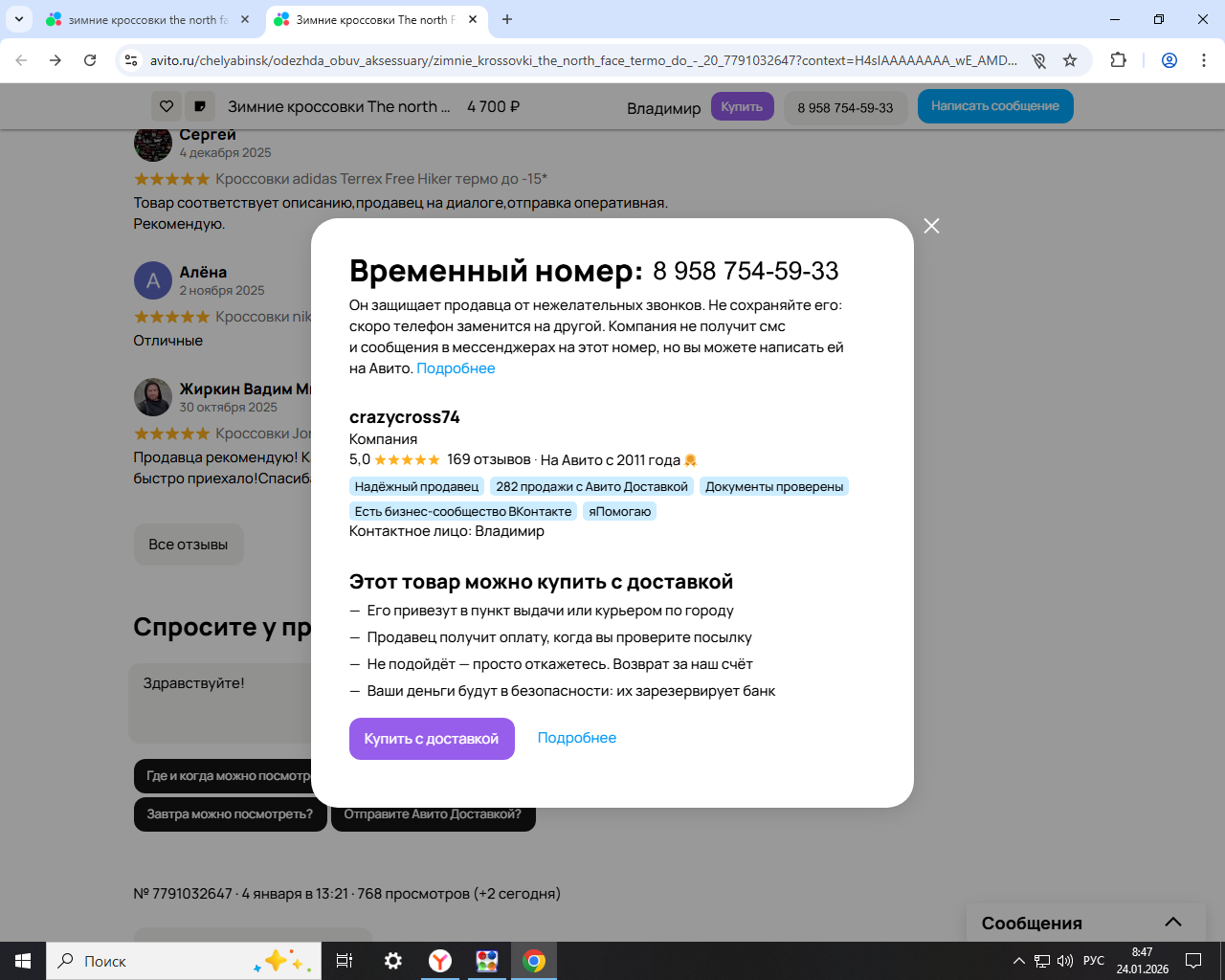Open the 'Сообщения' panel title

point(1032,924)
